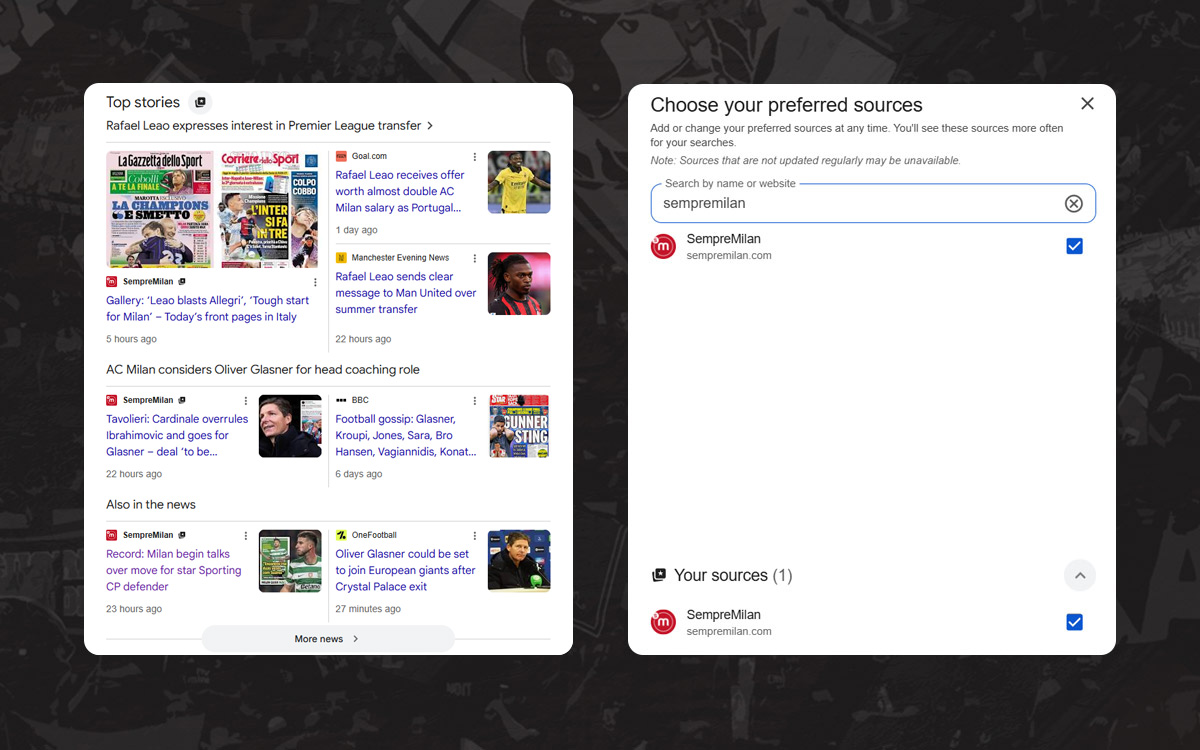Open the Oliver Glasner European giants article

pyautogui.click(x=405, y=570)
